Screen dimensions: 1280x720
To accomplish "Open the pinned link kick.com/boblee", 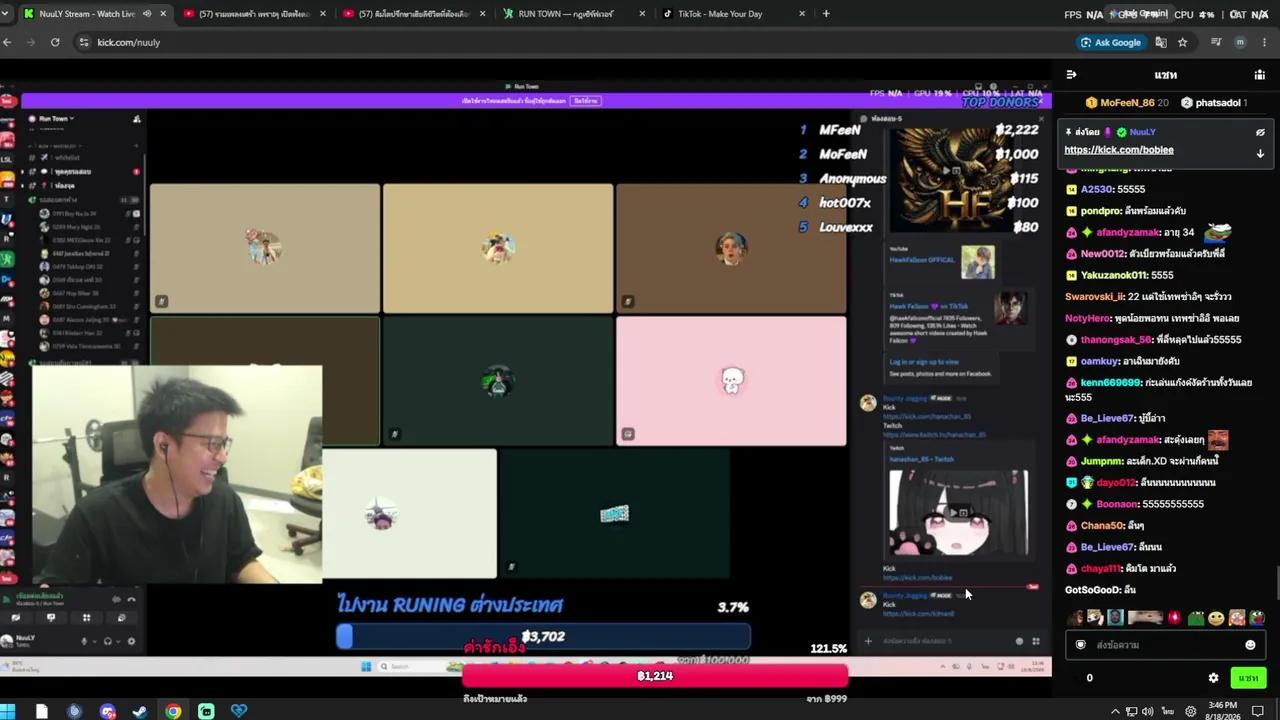I will (x=1119, y=150).
